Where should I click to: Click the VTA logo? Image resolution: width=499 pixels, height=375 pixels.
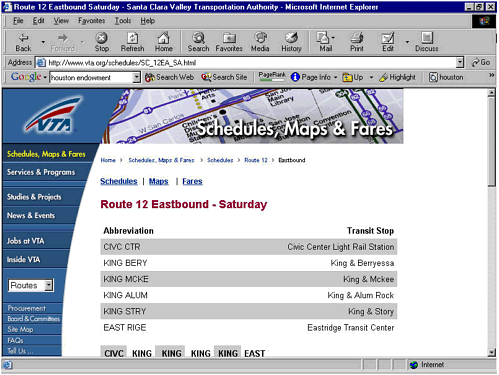pos(53,115)
